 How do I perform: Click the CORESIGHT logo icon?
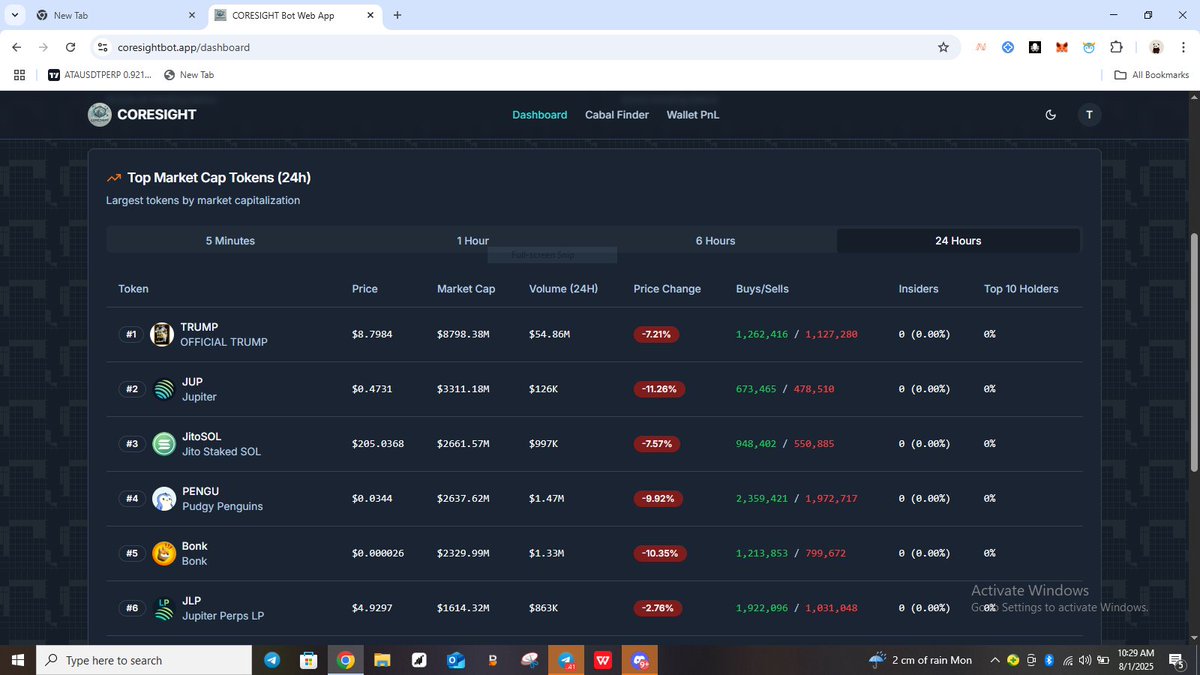99,115
